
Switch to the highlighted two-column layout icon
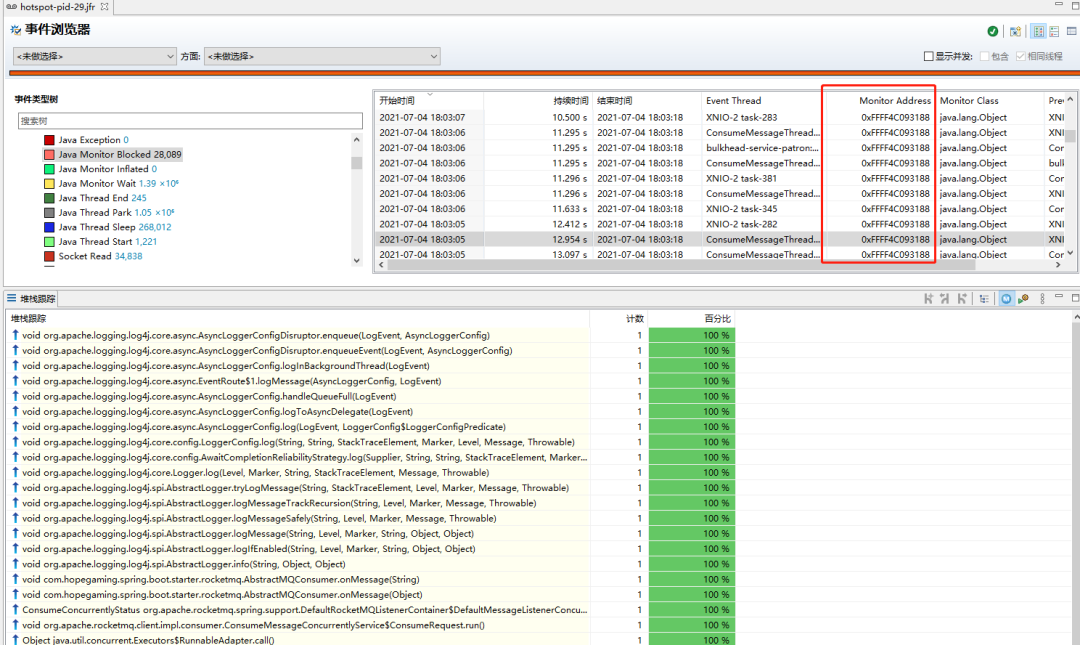click(1039, 31)
